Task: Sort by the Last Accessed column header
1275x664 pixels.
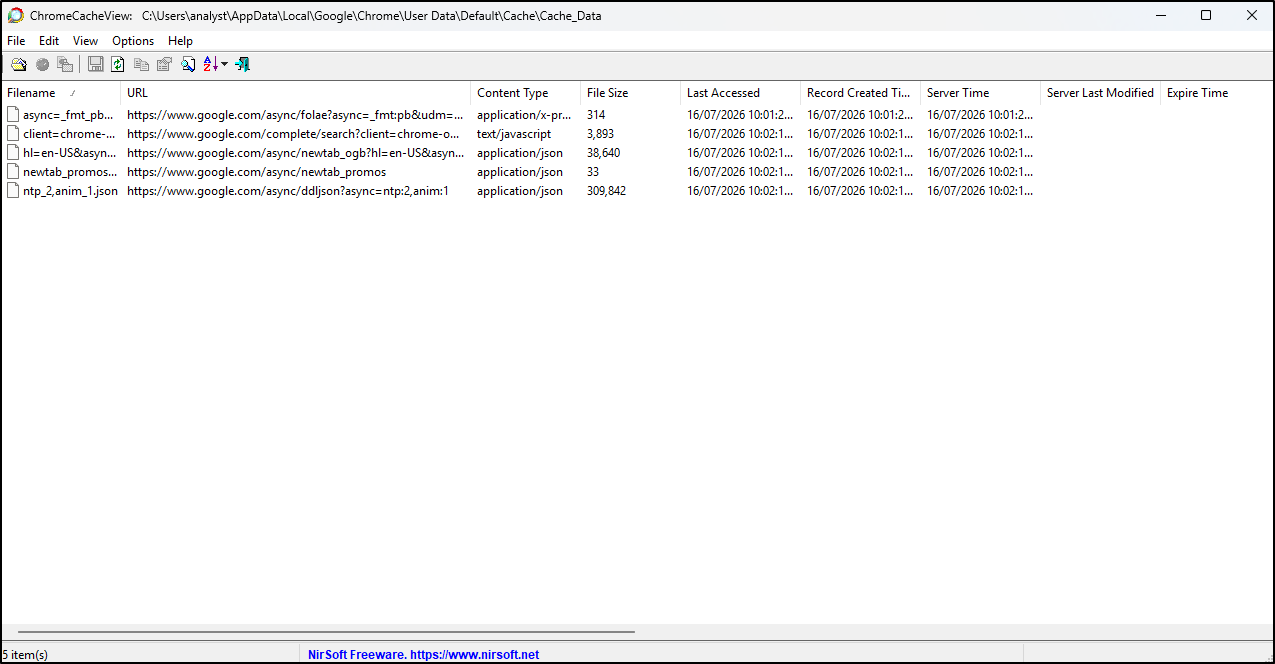Action: (741, 93)
